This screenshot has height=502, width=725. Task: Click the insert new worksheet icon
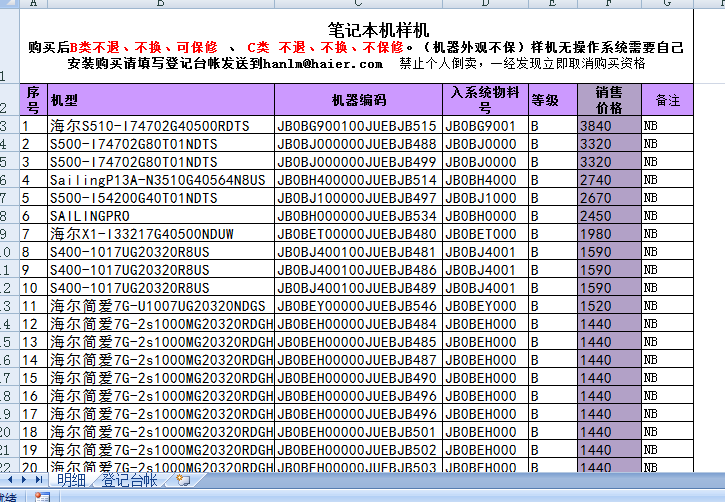[184, 480]
